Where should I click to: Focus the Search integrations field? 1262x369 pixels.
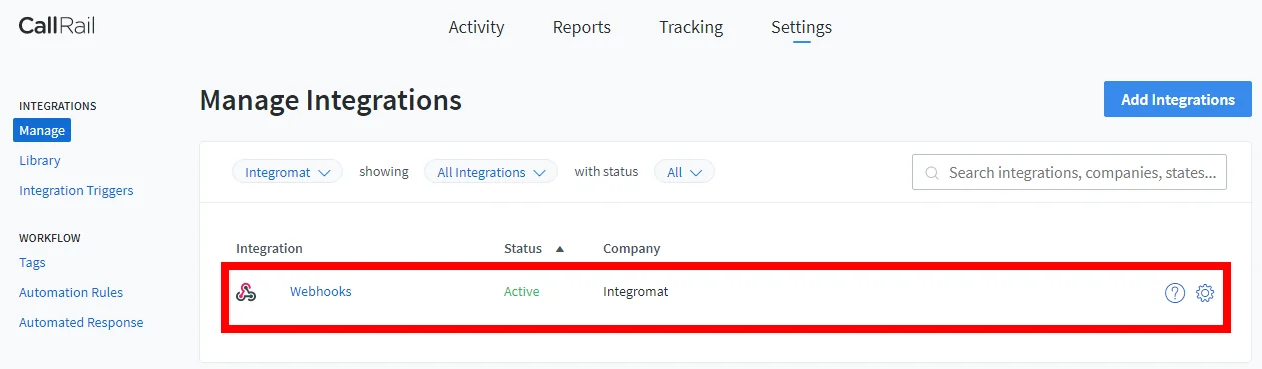click(1069, 172)
